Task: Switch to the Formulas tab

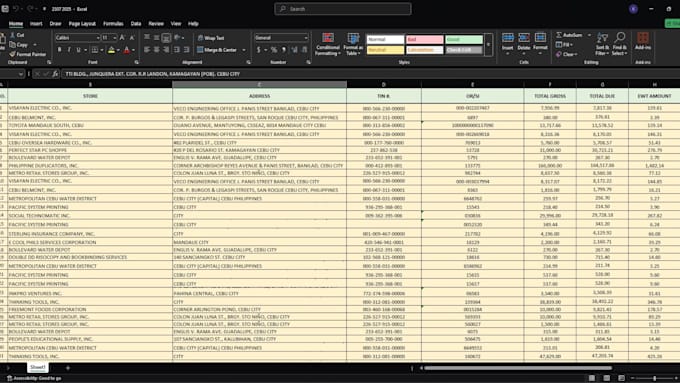Action: coord(113,24)
